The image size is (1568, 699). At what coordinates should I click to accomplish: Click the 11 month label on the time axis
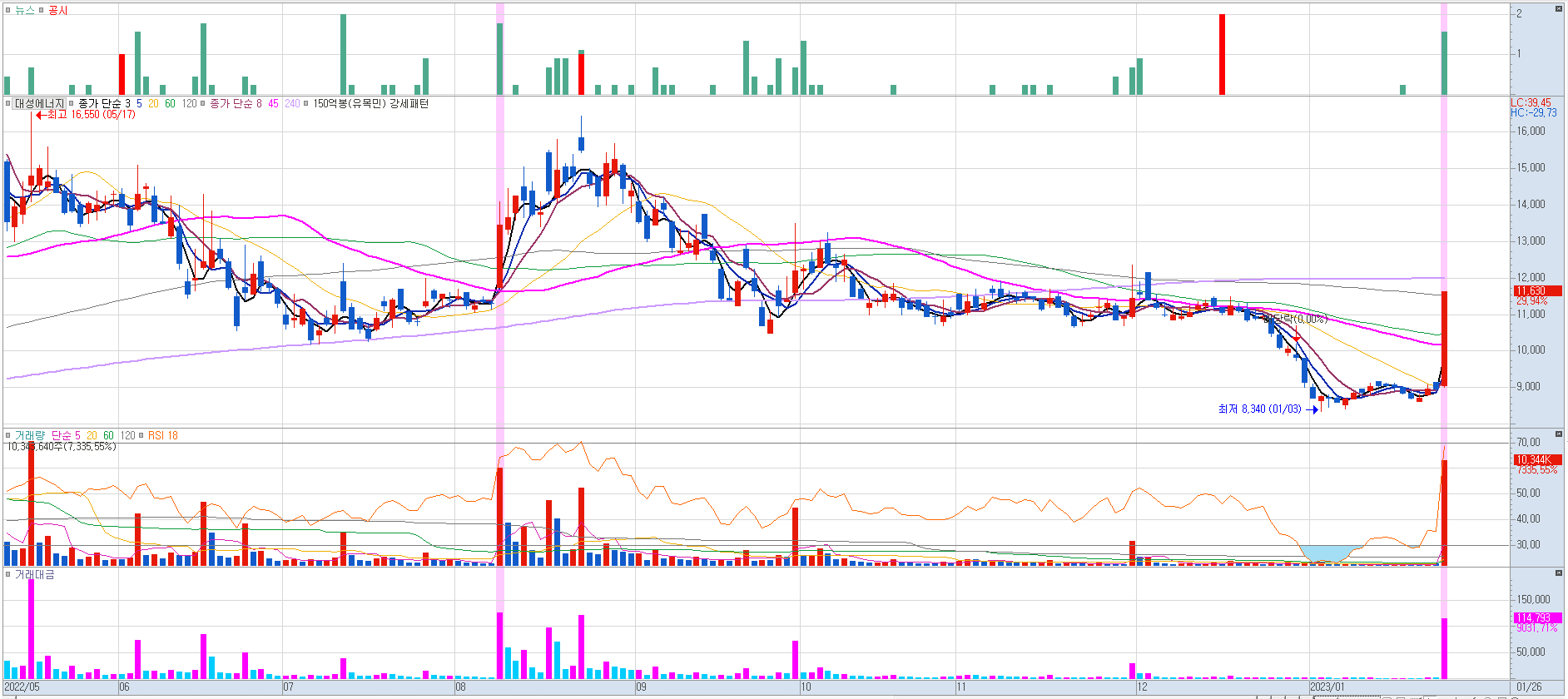point(960,687)
